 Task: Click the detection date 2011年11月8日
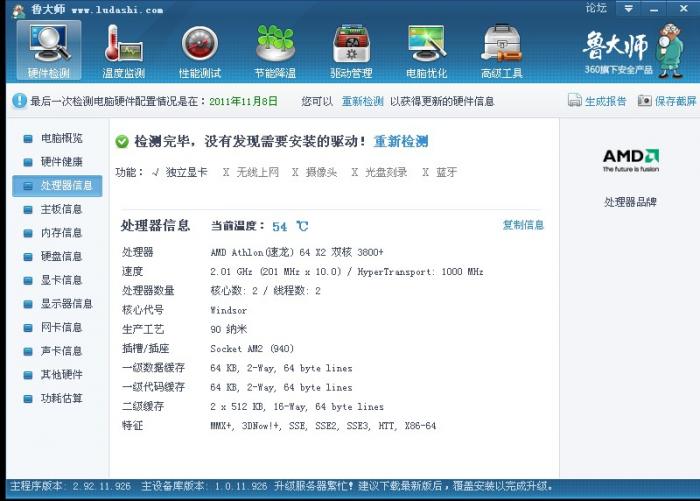(x=243, y=101)
